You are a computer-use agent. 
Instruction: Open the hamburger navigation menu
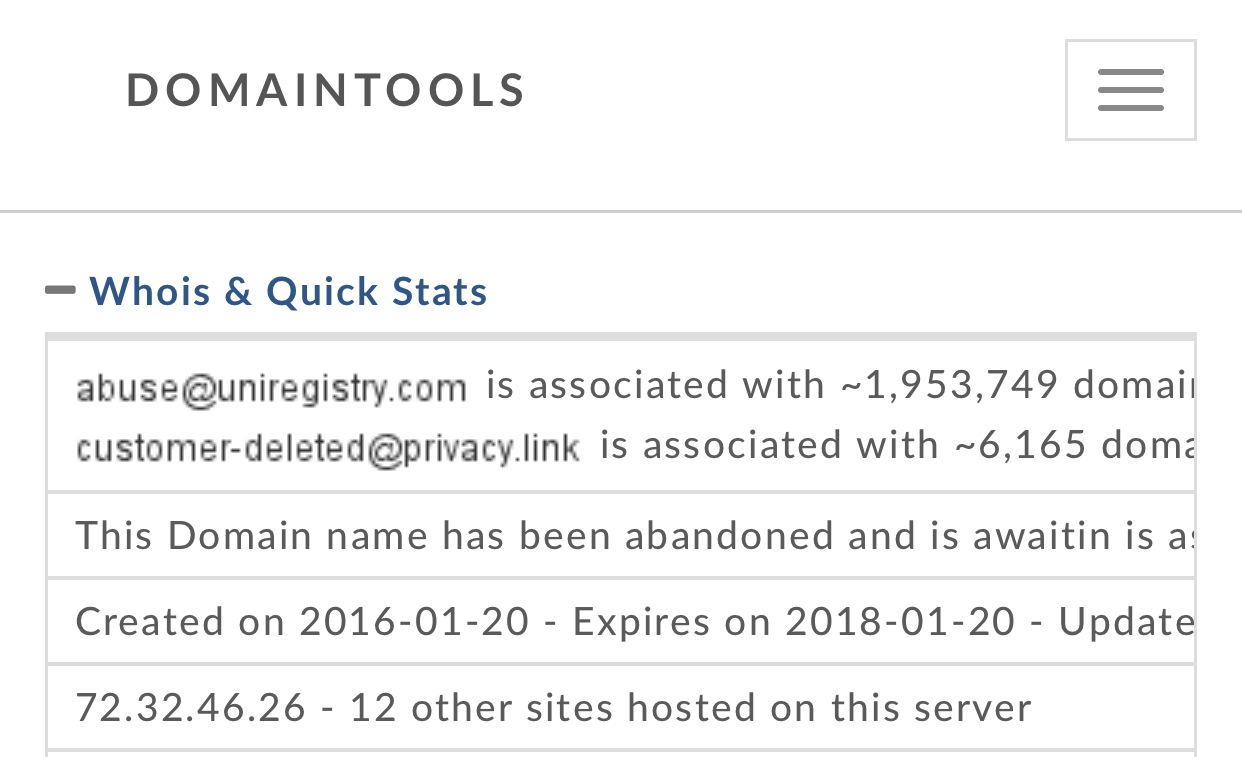click(x=1130, y=90)
